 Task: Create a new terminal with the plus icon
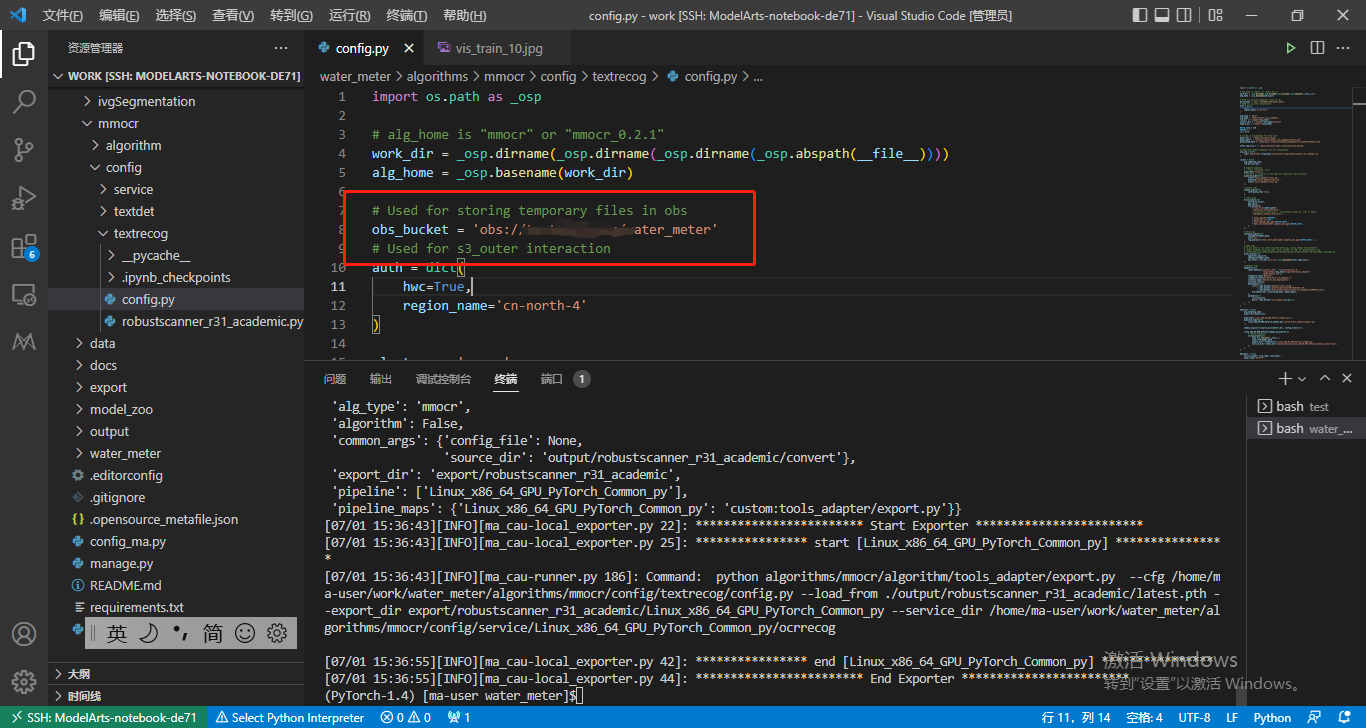pos(1285,379)
